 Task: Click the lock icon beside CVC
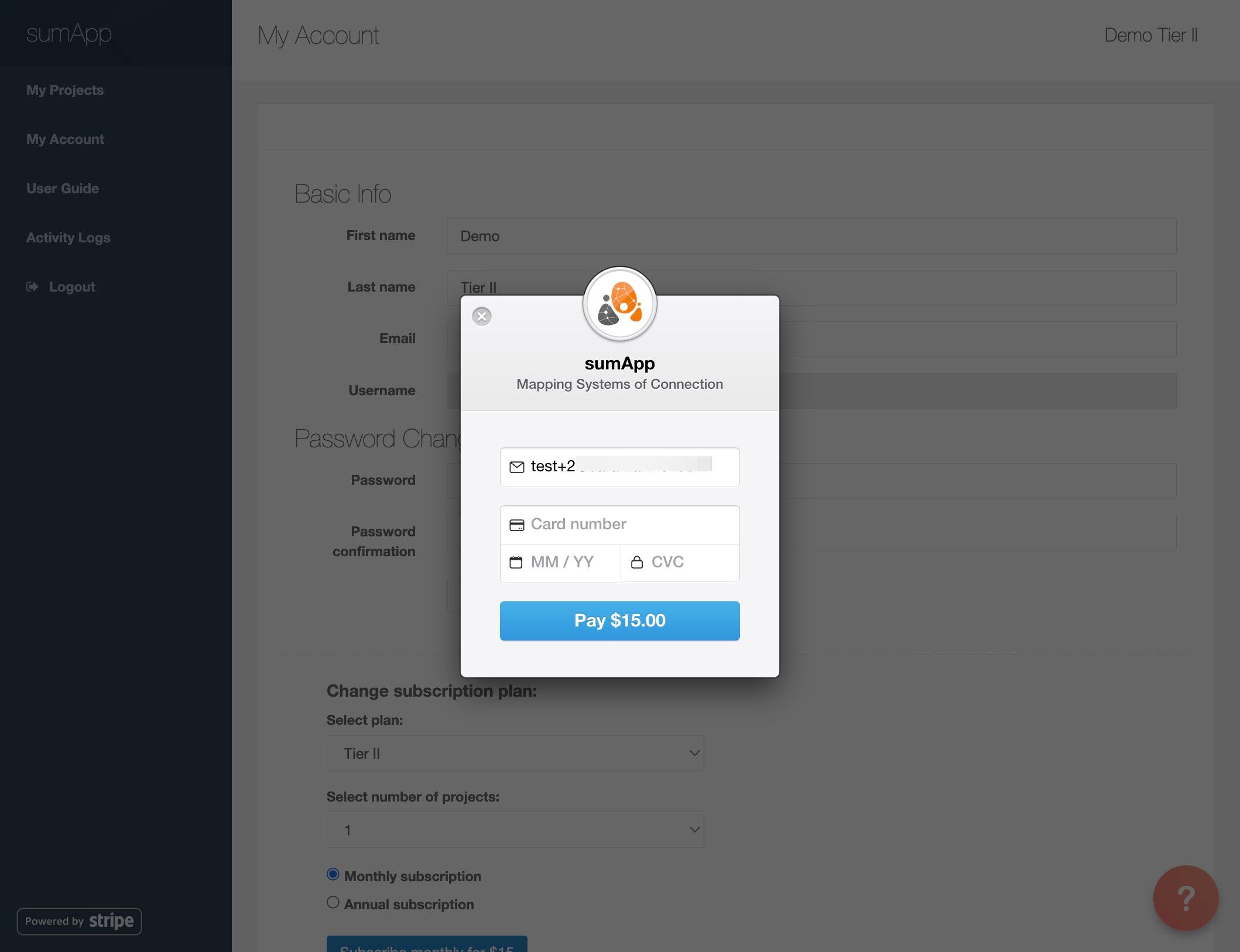coord(637,562)
